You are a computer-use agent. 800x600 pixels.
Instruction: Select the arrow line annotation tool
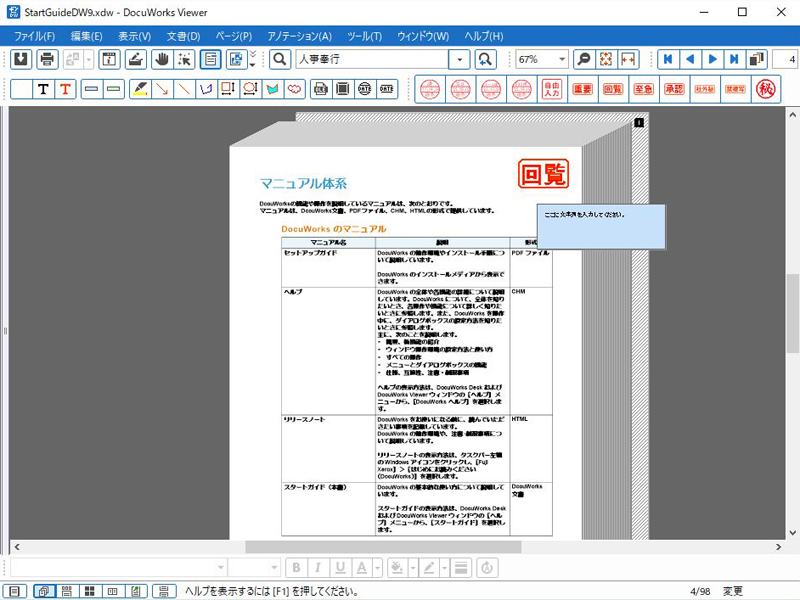tap(162, 89)
